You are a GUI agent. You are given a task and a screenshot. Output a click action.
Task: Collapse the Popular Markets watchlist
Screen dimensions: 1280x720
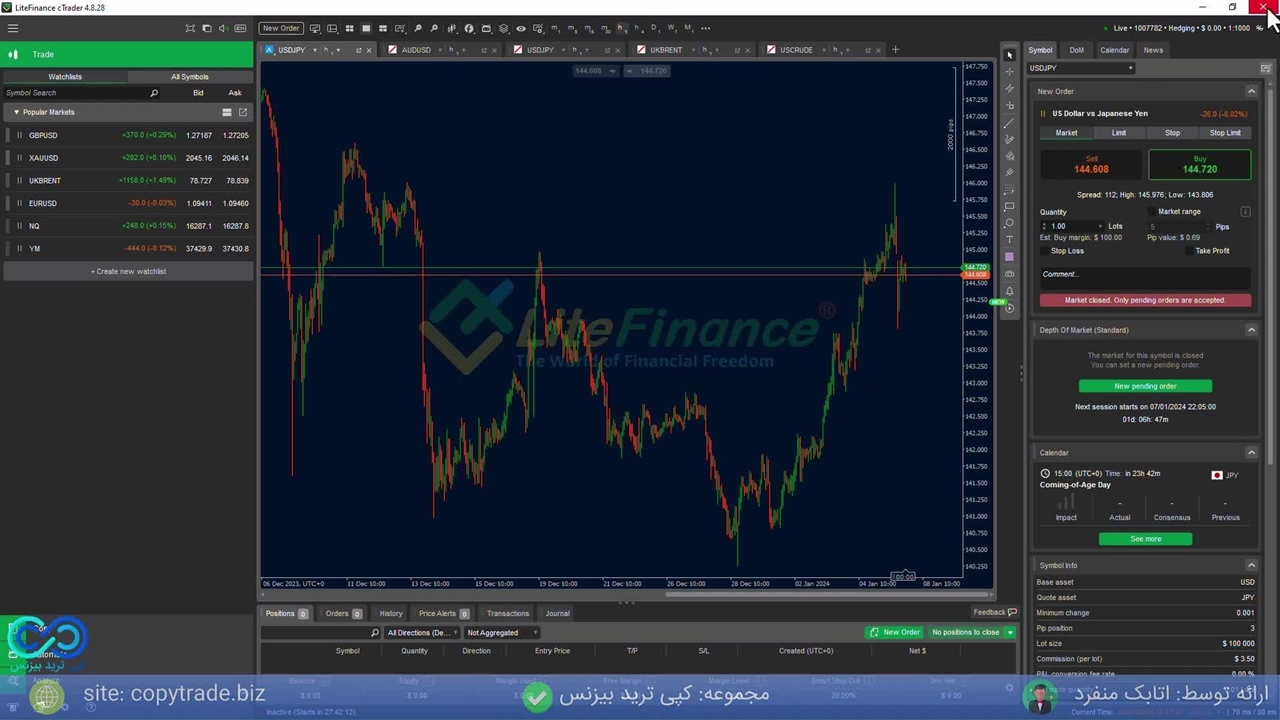point(16,112)
